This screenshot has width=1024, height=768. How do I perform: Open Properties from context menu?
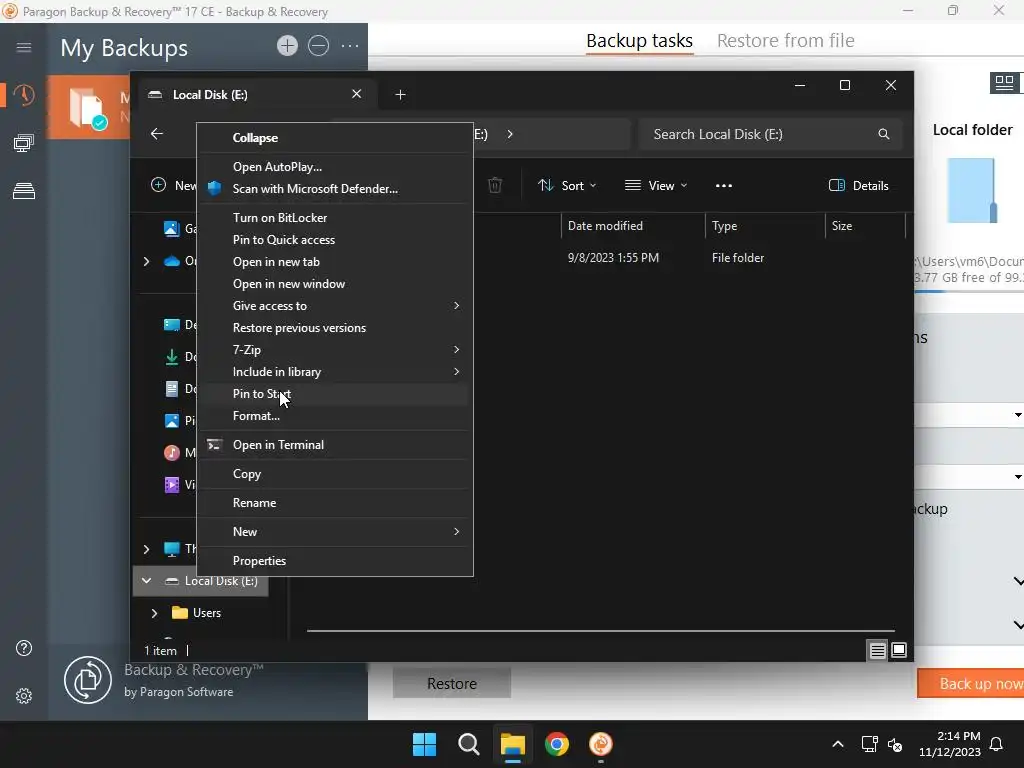point(335,560)
